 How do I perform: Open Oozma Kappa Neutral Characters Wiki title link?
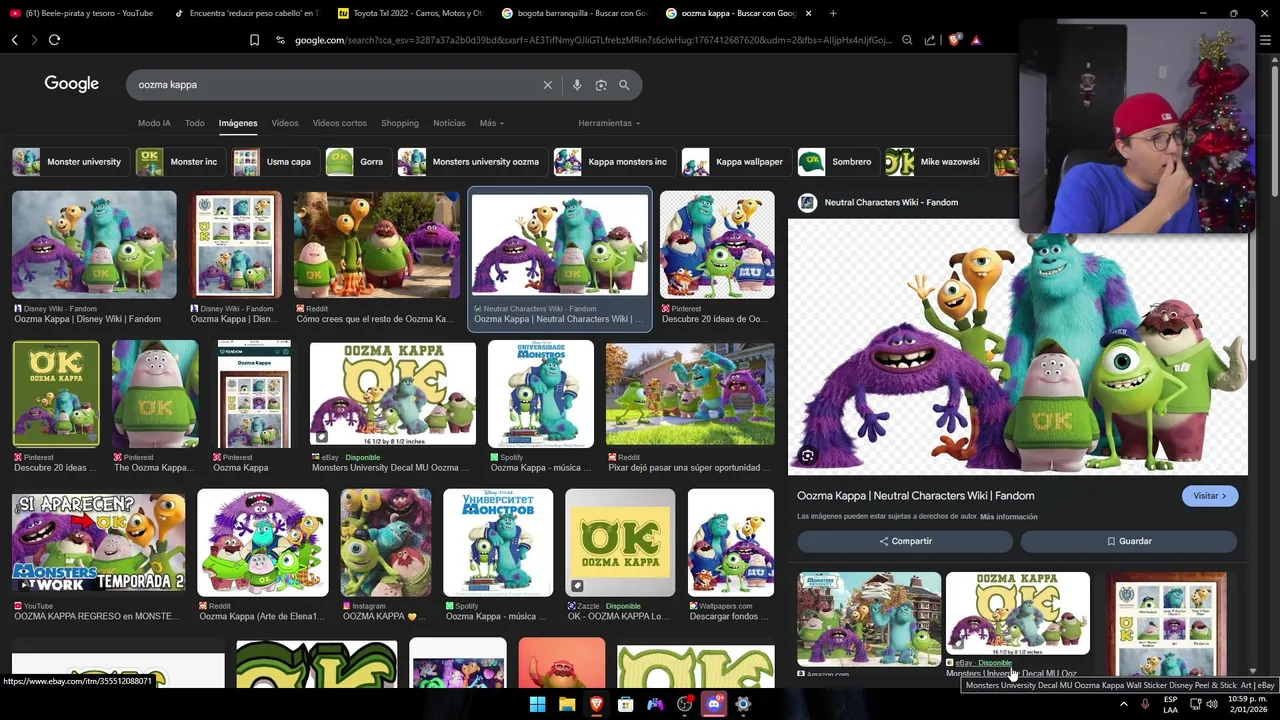pyautogui.click(x=915, y=496)
